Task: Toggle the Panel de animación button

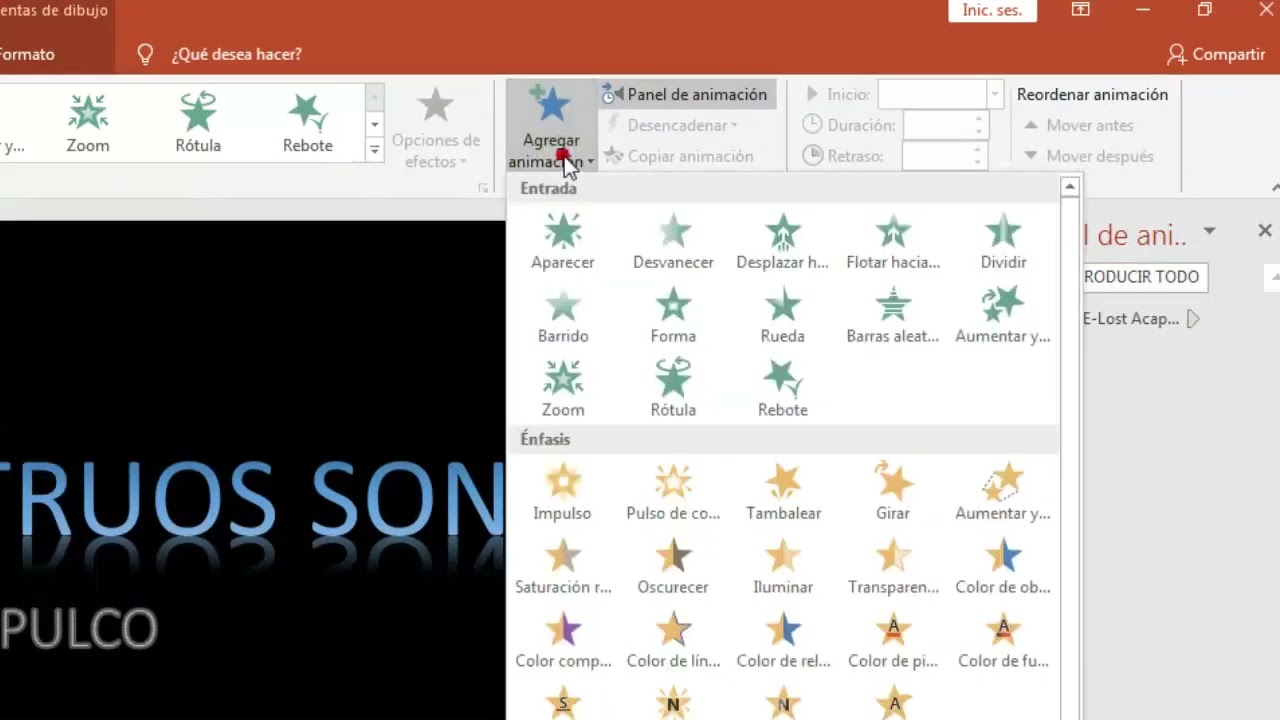Action: pos(686,94)
